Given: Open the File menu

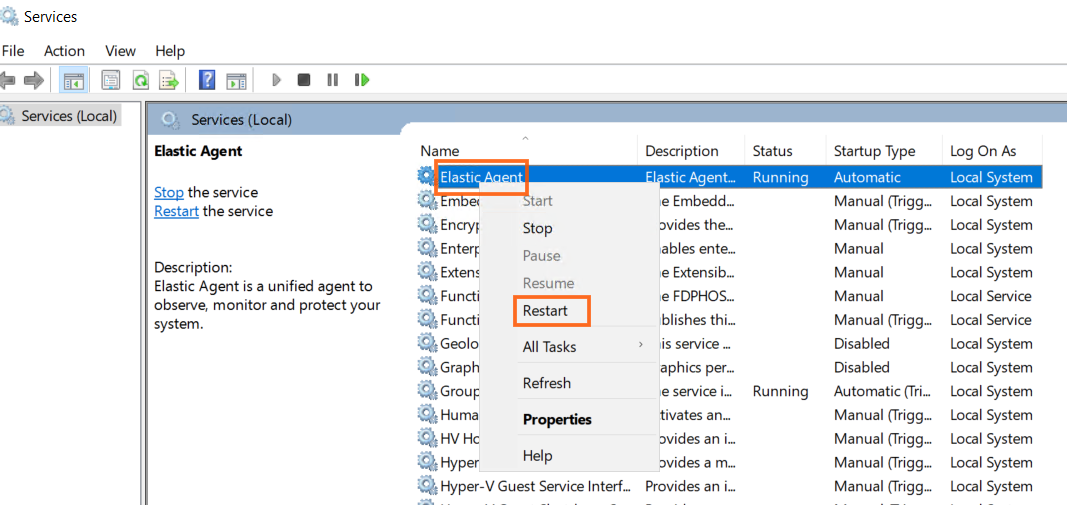Looking at the screenshot, I should [13, 51].
